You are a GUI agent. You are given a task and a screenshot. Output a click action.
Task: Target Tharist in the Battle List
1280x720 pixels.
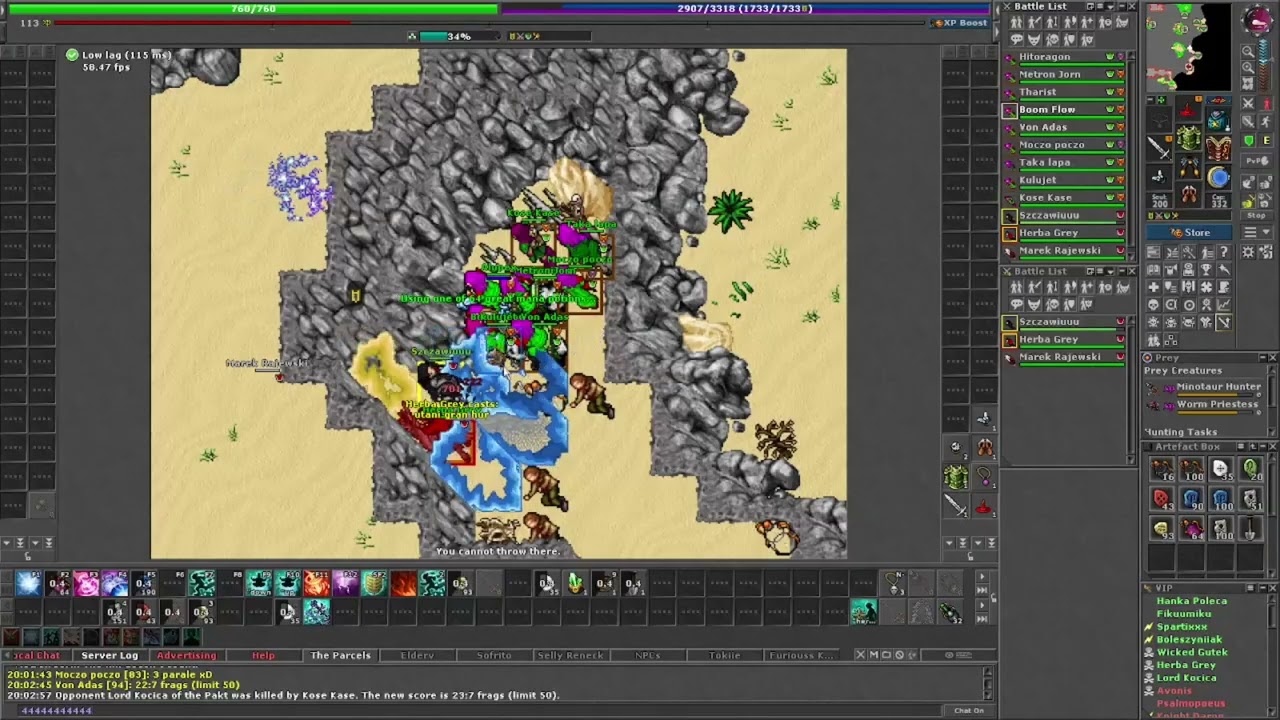[x=1066, y=92]
